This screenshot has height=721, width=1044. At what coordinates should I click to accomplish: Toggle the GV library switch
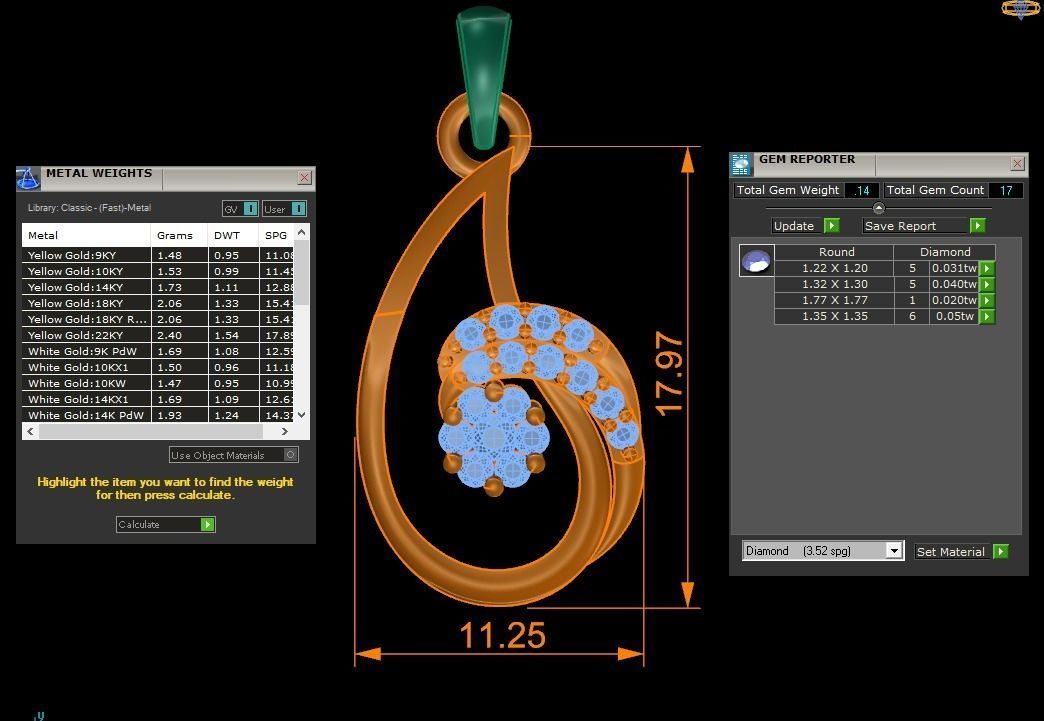pyautogui.click(x=250, y=208)
